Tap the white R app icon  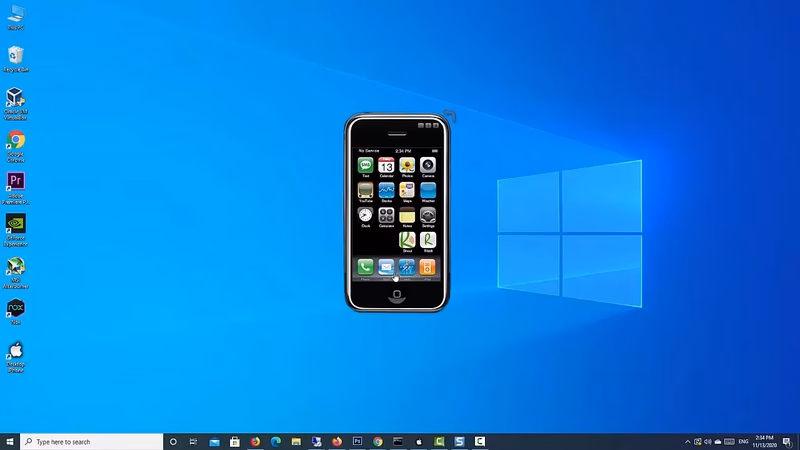pyautogui.click(x=428, y=240)
